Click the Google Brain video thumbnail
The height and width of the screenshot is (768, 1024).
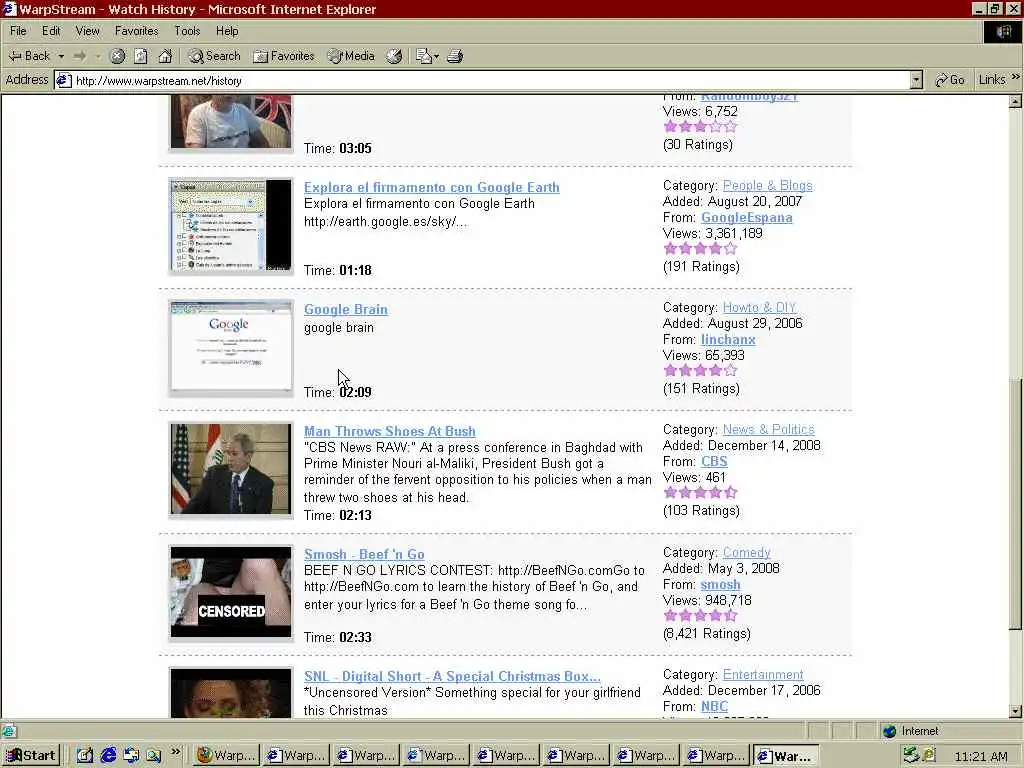click(x=231, y=348)
